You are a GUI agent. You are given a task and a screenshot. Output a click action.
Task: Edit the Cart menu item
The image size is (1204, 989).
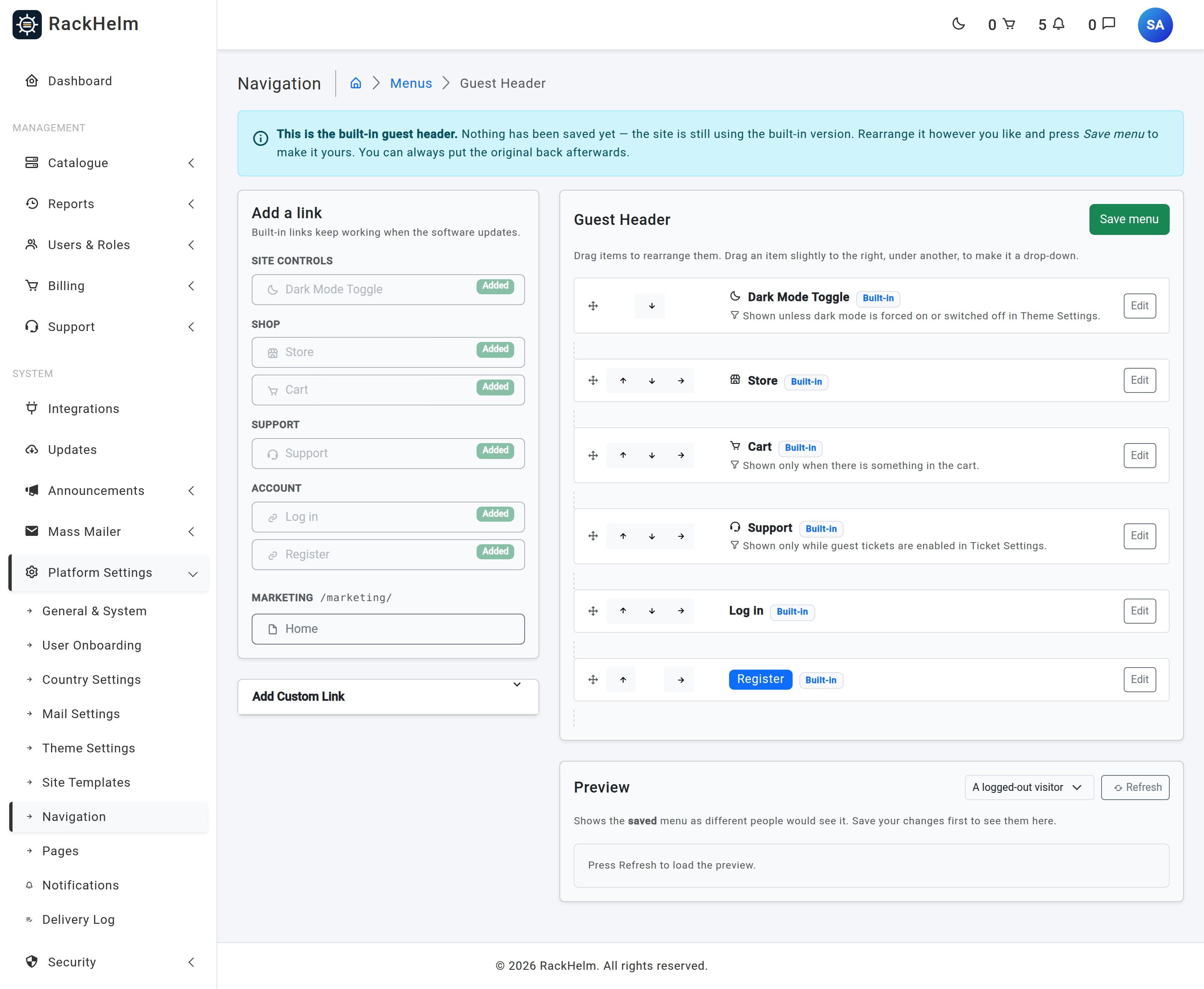tap(1139, 455)
